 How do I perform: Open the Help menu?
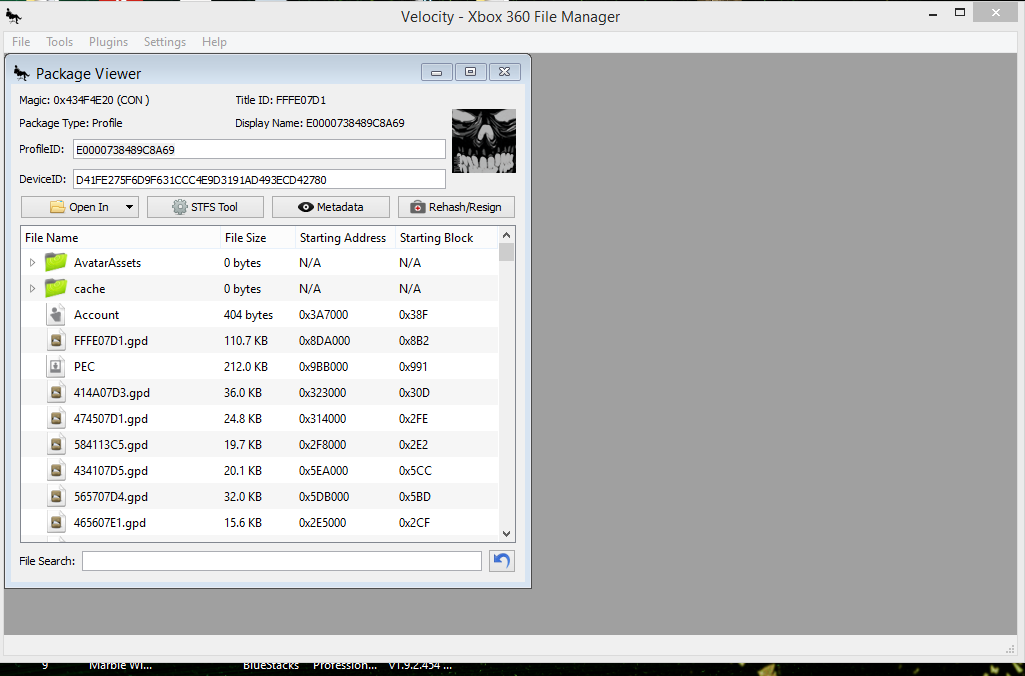[x=214, y=42]
